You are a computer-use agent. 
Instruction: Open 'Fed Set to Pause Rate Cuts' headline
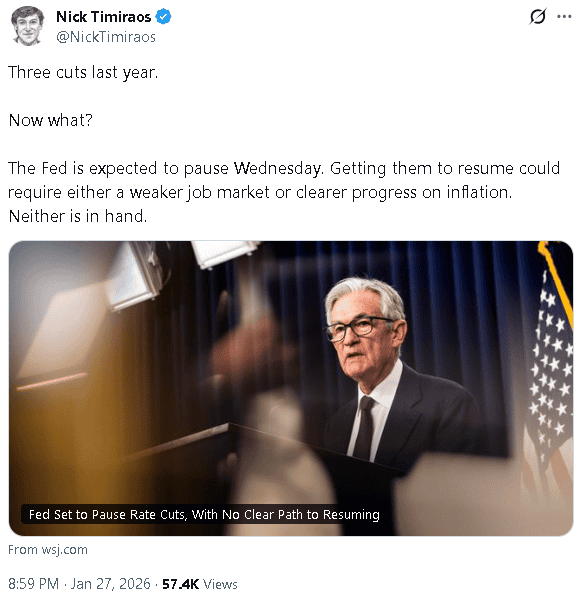(x=204, y=514)
